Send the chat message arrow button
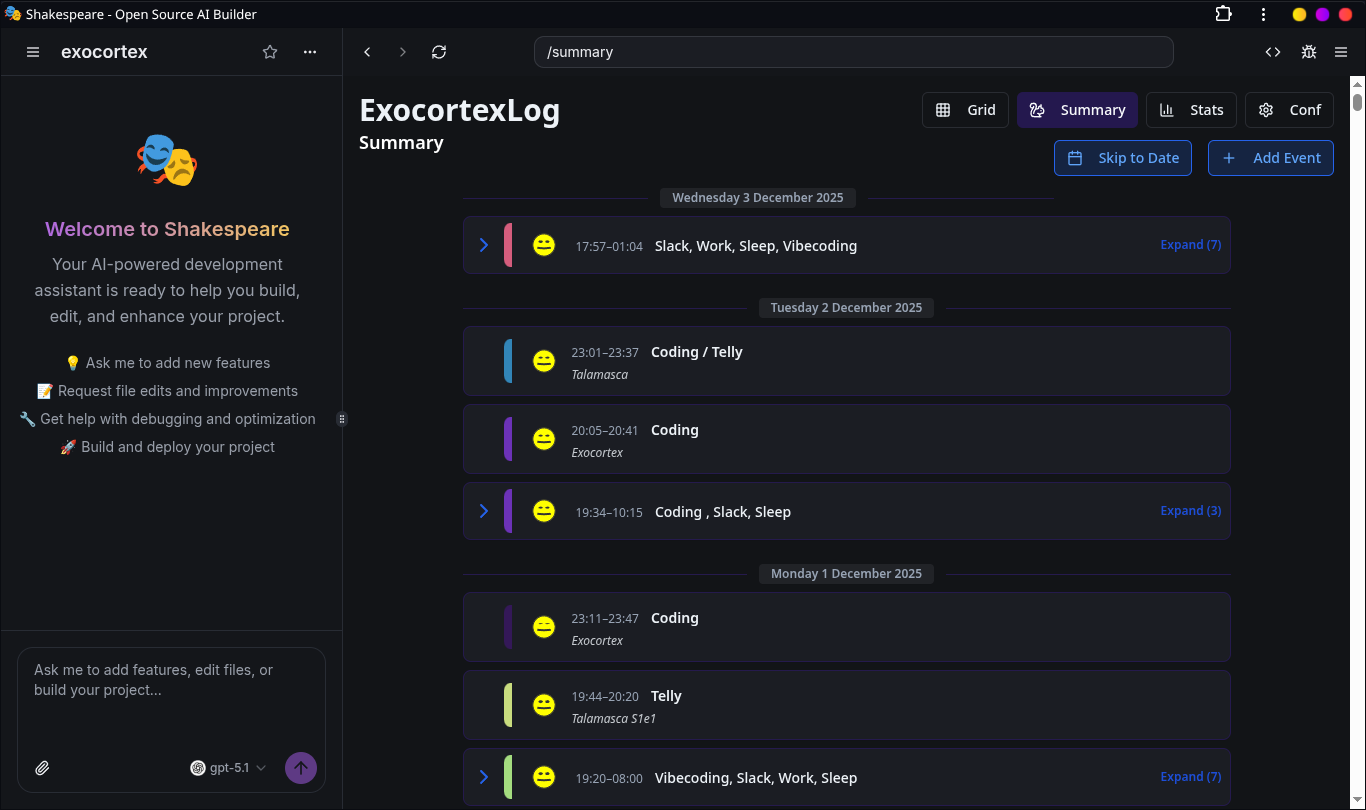 [301, 768]
